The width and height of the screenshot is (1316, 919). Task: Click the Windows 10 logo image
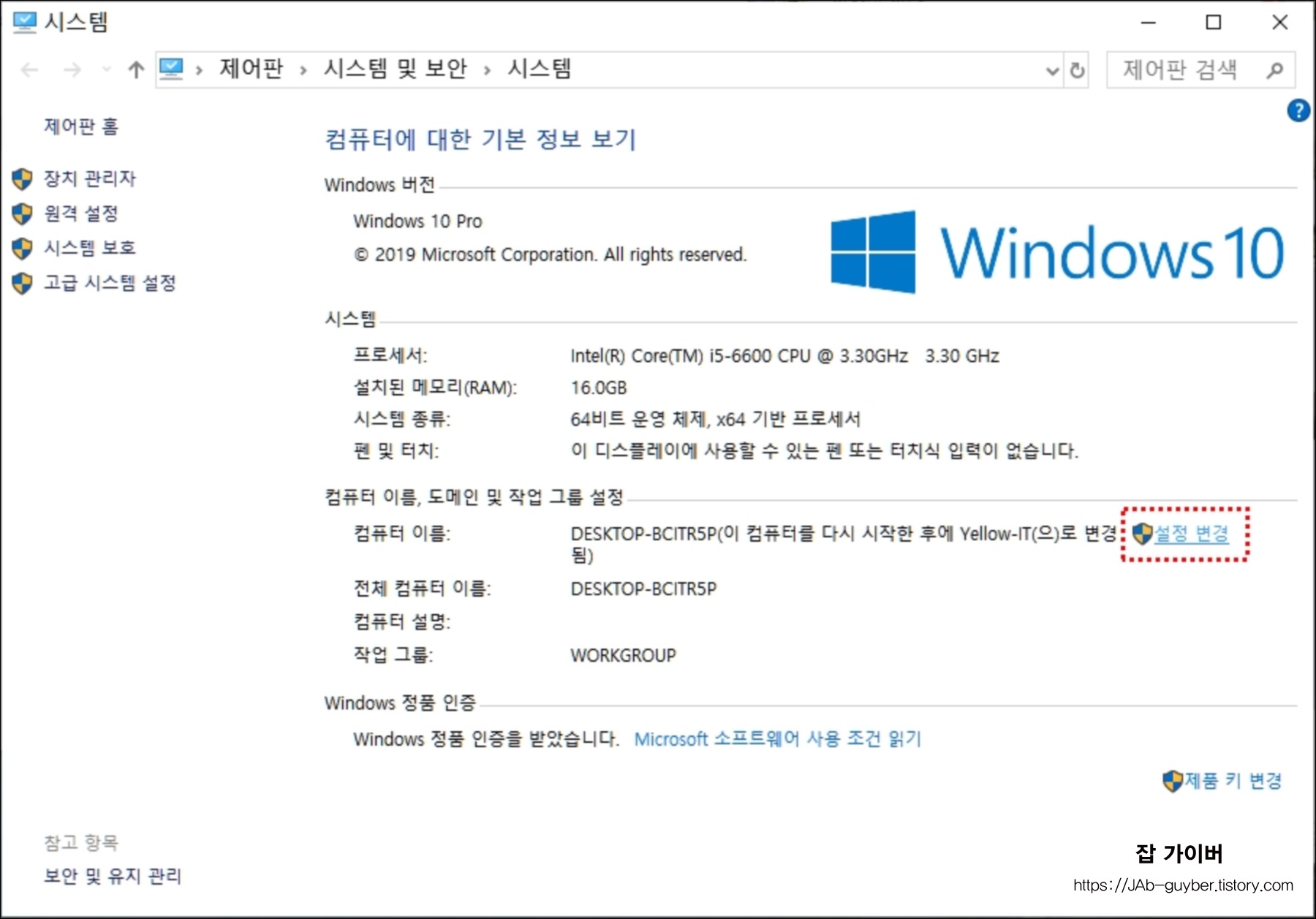point(1056,252)
